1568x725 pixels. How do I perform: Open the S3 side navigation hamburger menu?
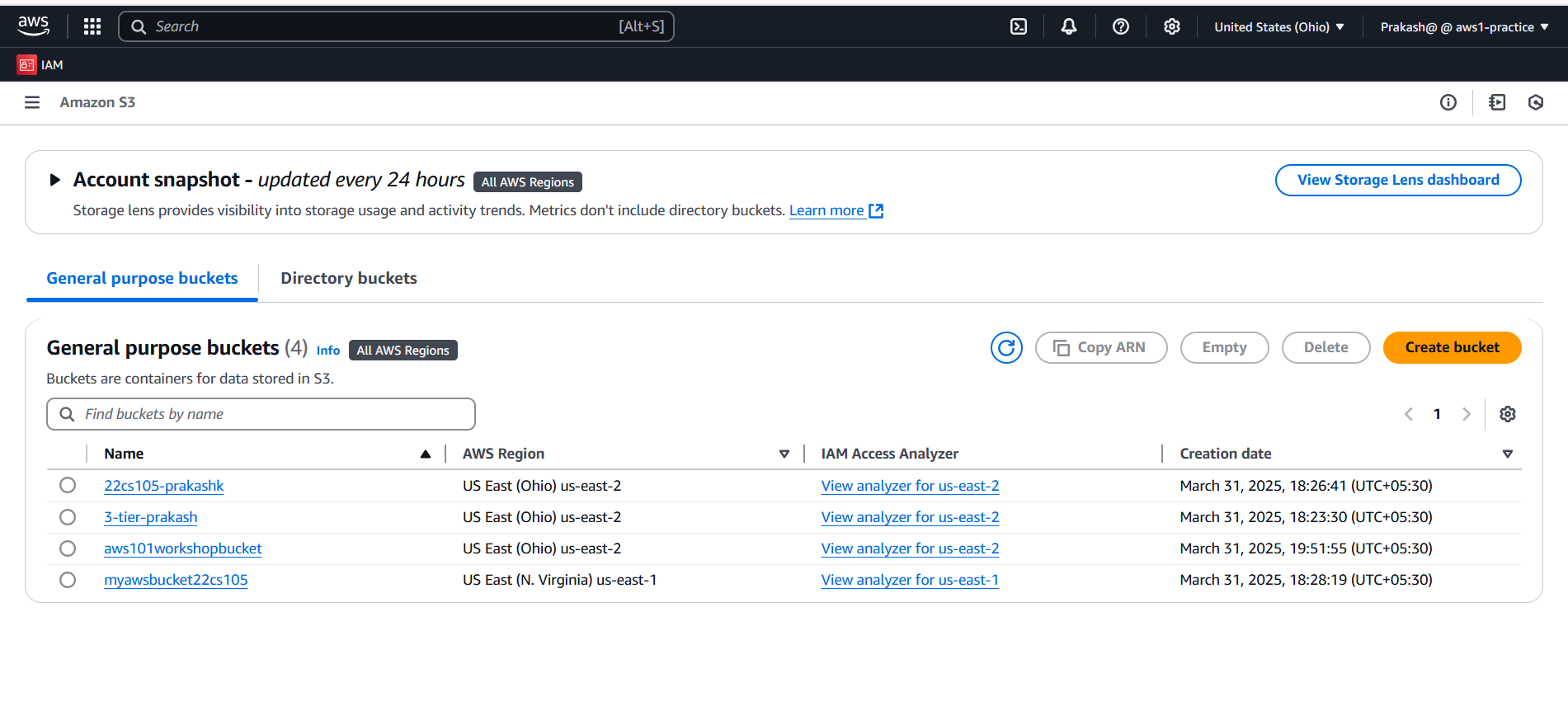[x=32, y=102]
